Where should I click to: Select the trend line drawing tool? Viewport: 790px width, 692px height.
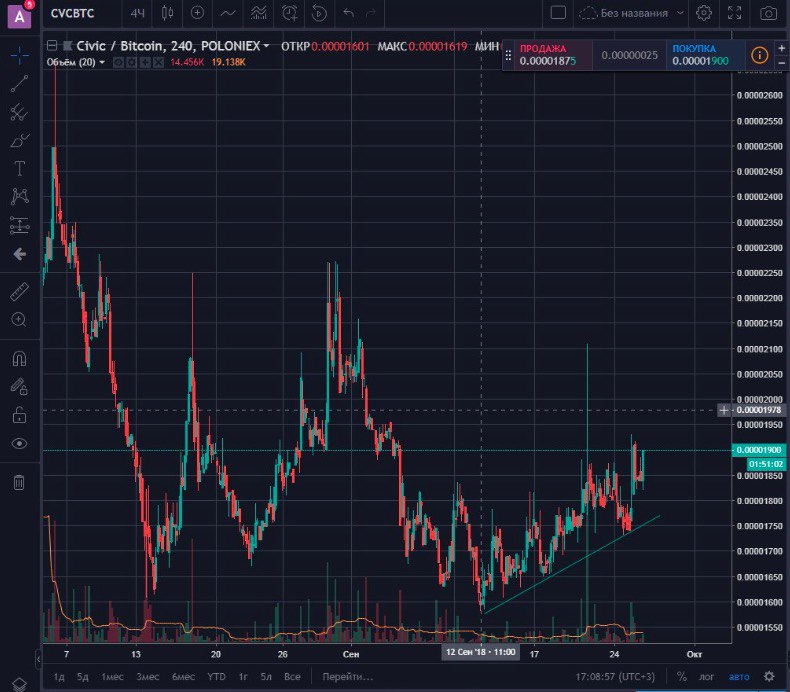point(19,84)
